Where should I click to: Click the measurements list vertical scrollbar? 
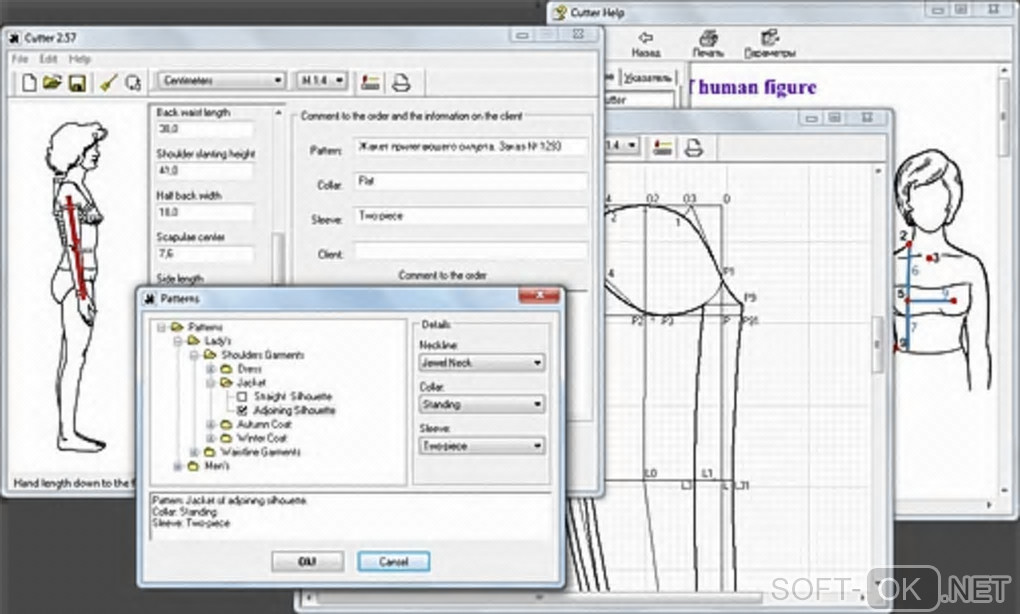coord(278,195)
